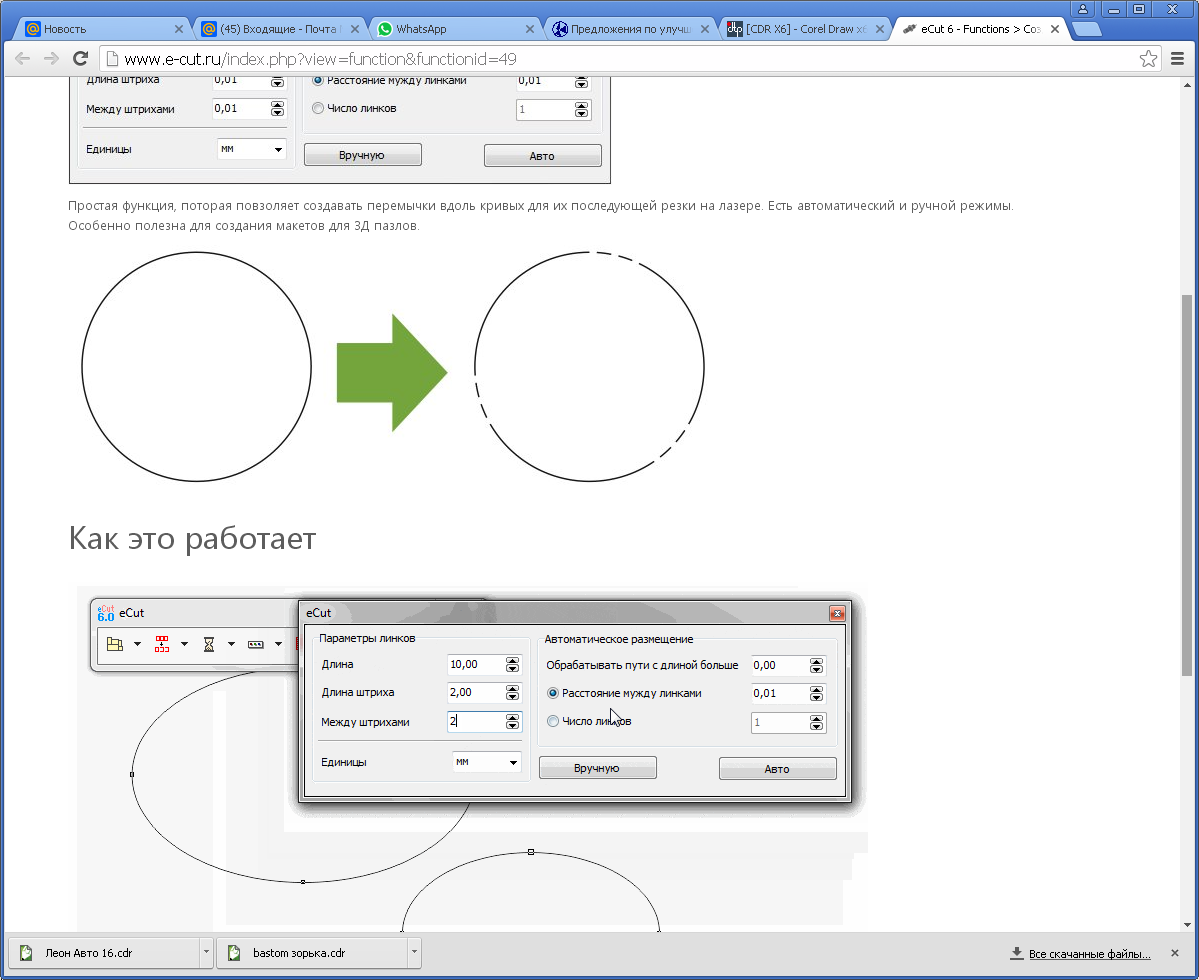Click Авто button in upper dialog image
Screen dimensions: 1199x980
point(542,155)
